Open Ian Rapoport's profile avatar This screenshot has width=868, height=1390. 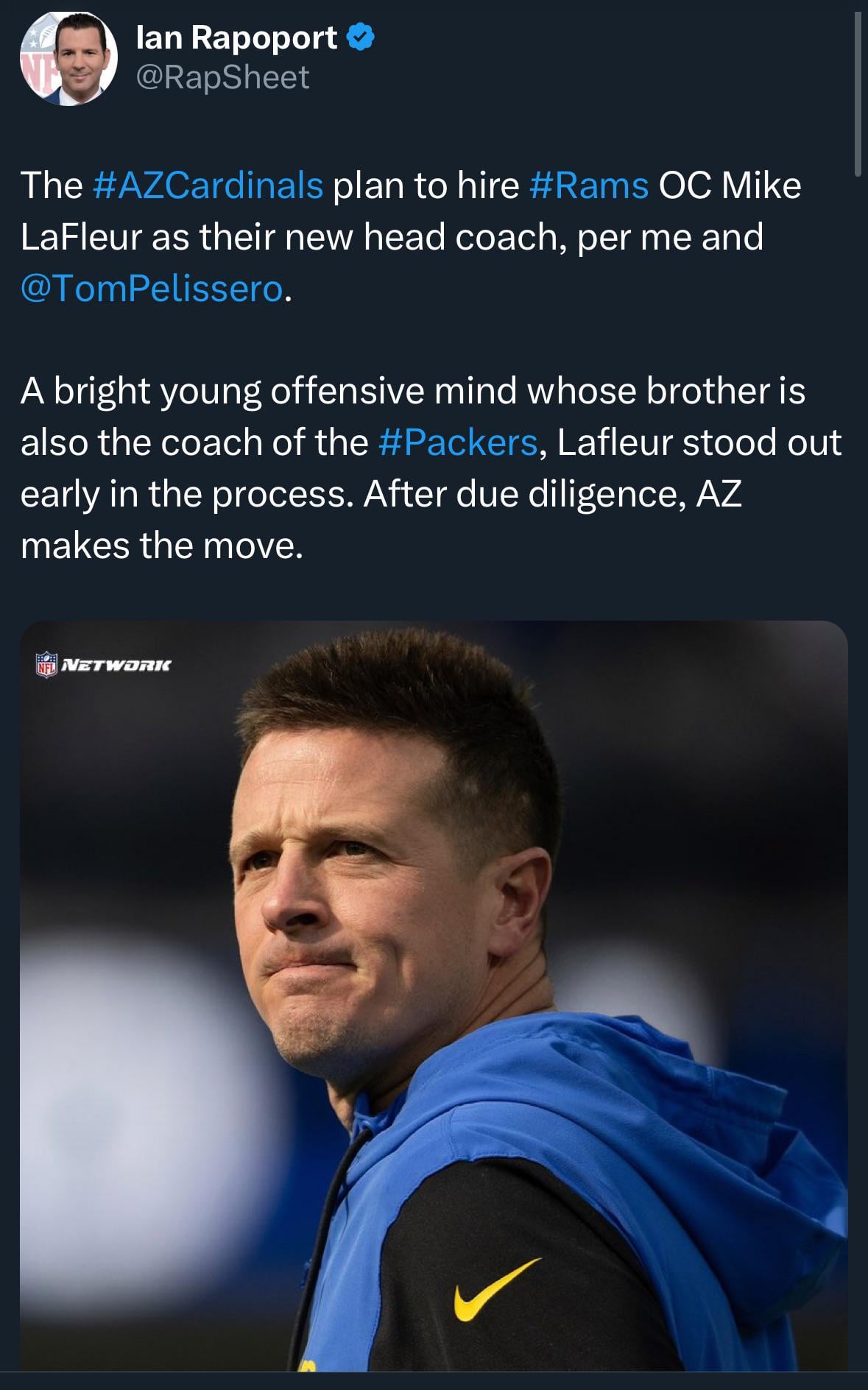pos(68,58)
